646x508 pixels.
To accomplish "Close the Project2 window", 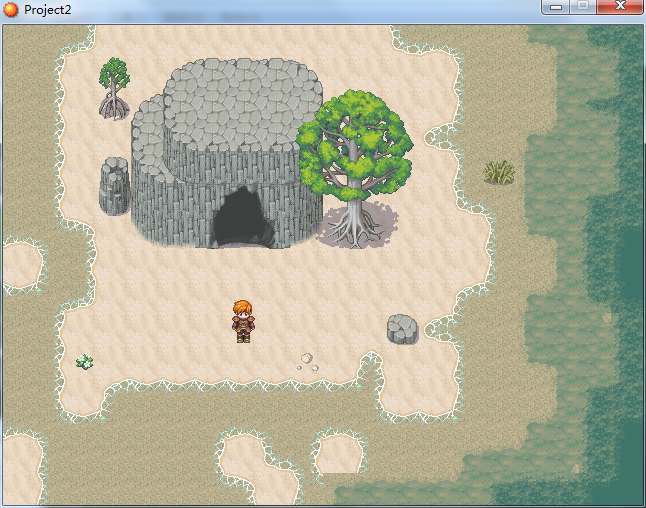I will pos(620,6).
